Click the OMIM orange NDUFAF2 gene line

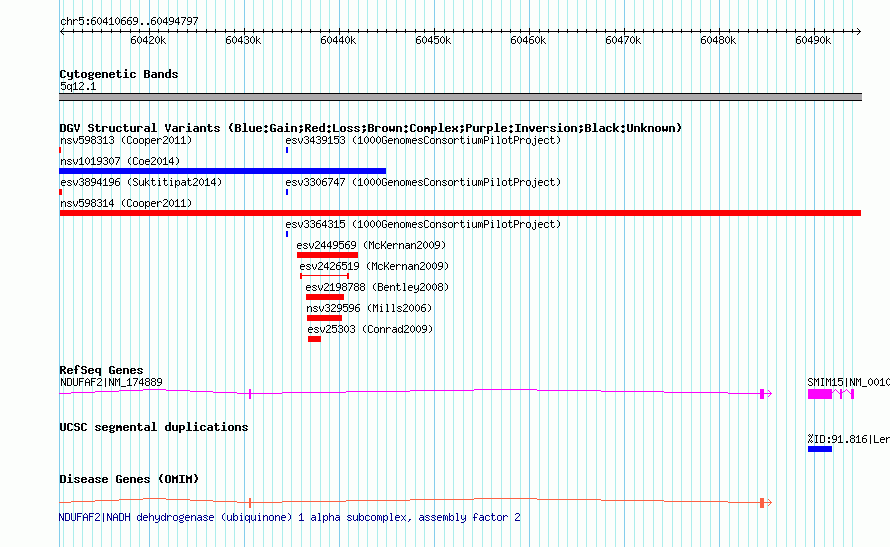coord(415,501)
